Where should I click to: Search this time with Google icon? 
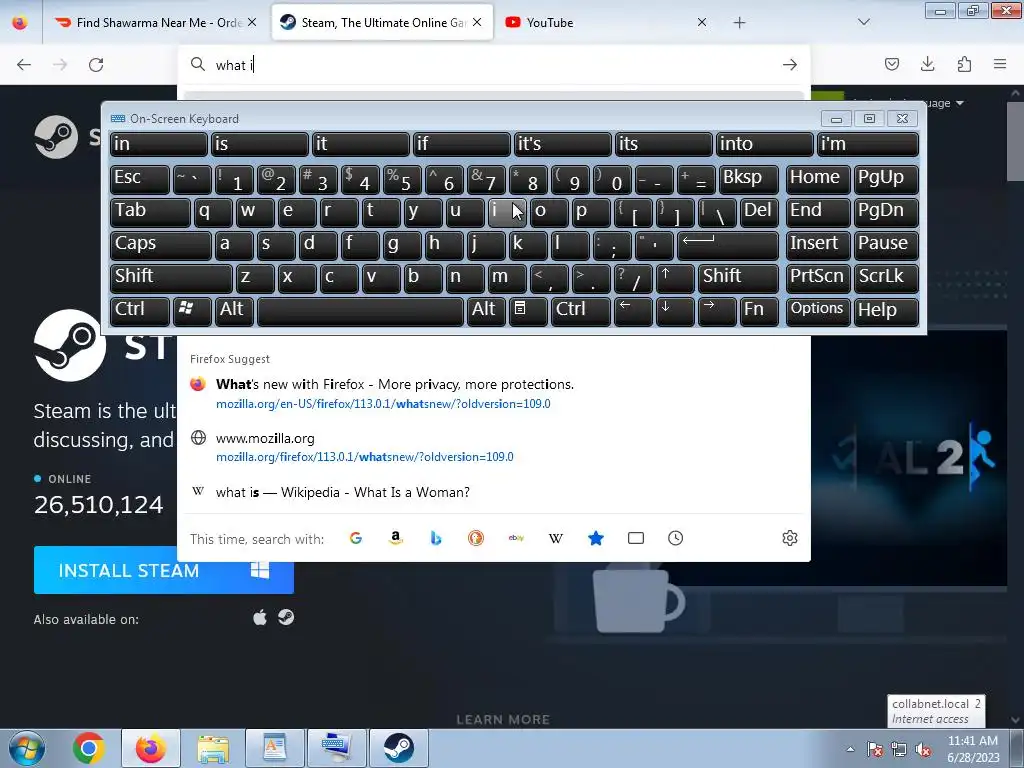pyautogui.click(x=356, y=538)
